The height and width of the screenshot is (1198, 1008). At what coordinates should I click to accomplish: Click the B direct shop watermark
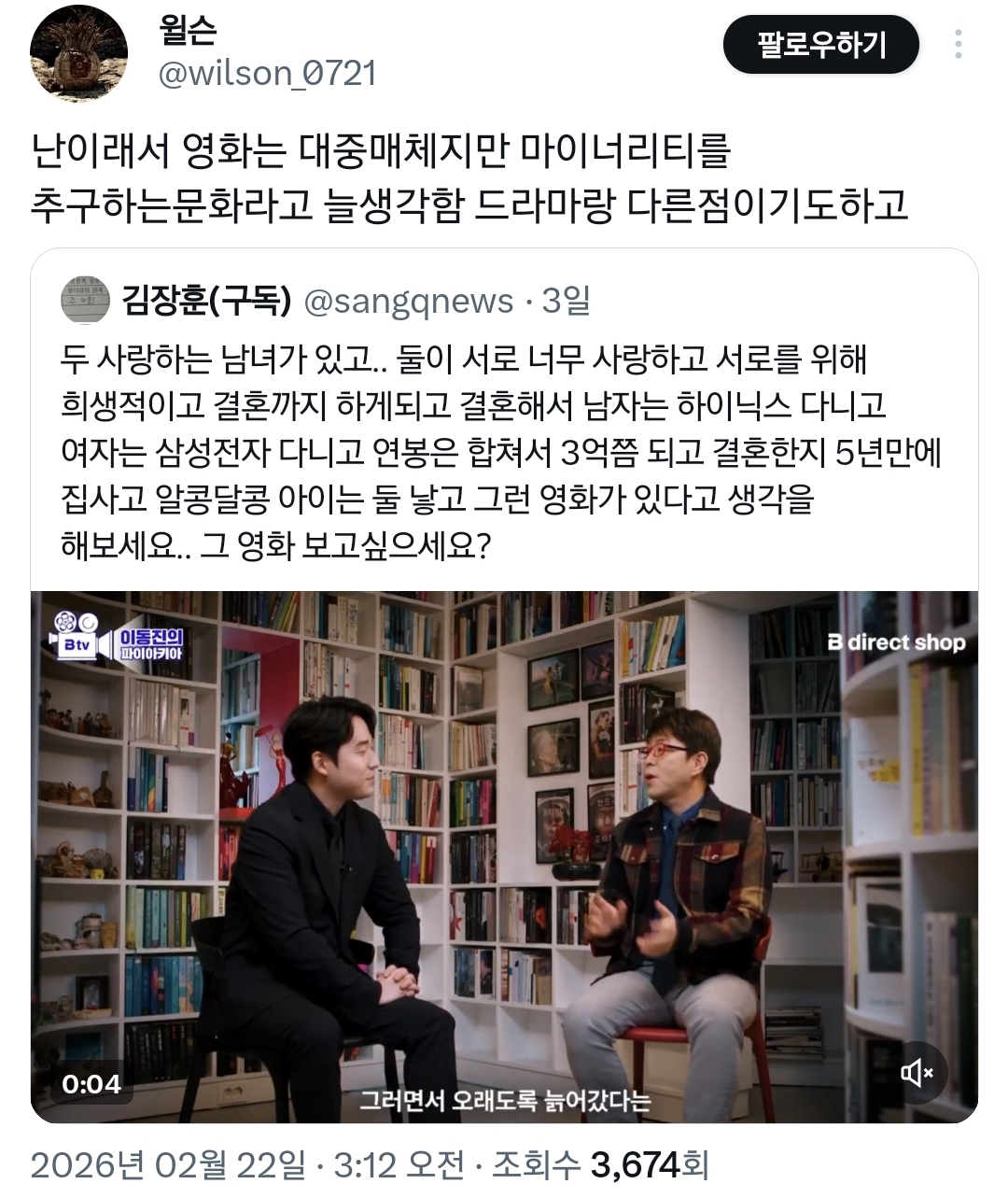click(x=896, y=642)
